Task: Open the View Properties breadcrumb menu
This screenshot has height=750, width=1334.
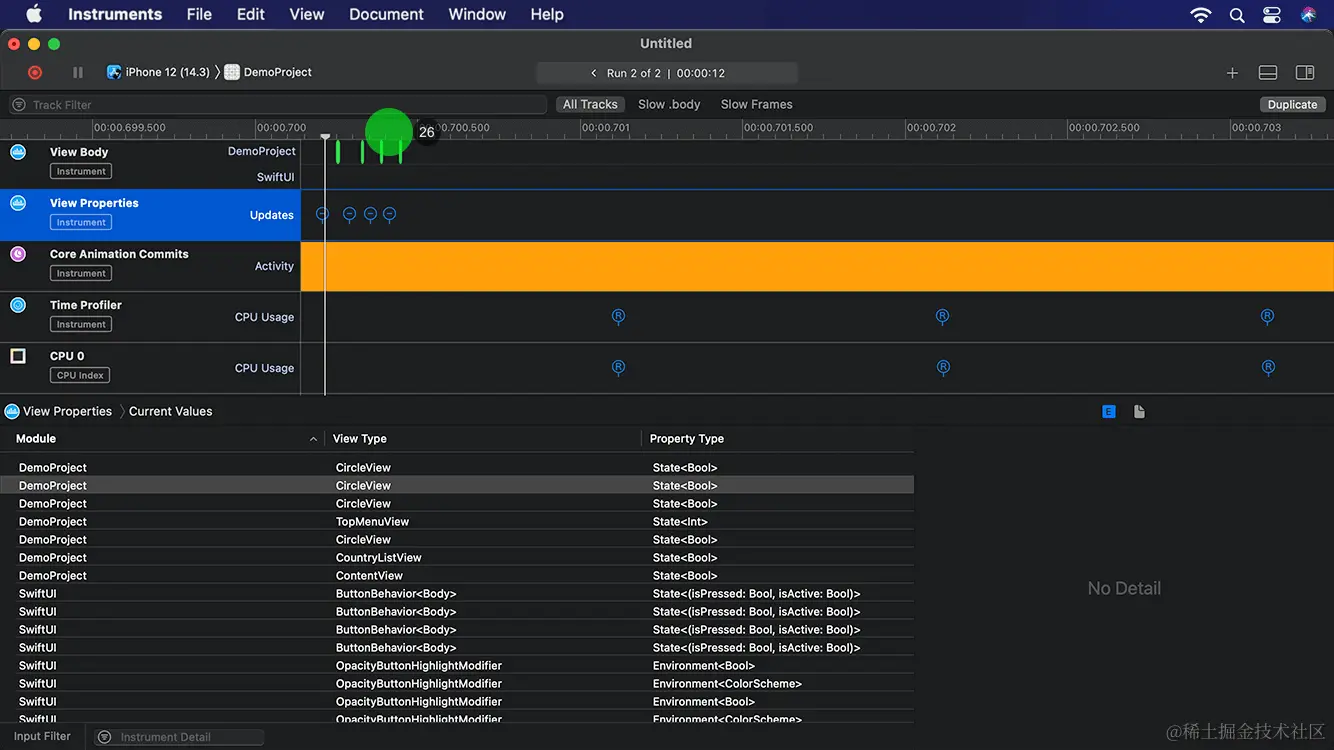Action: click(58, 411)
